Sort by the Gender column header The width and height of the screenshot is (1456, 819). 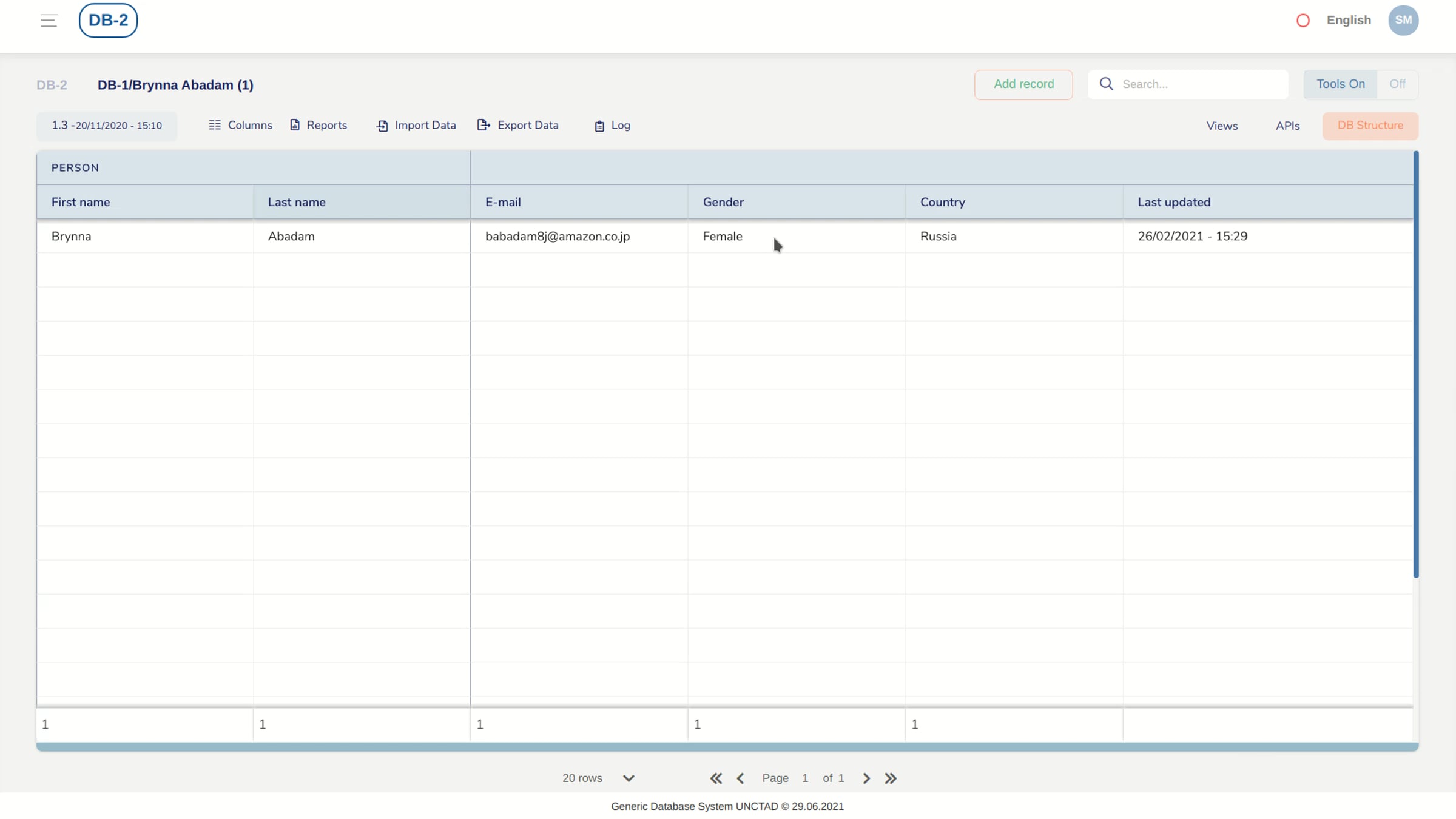tap(797, 202)
